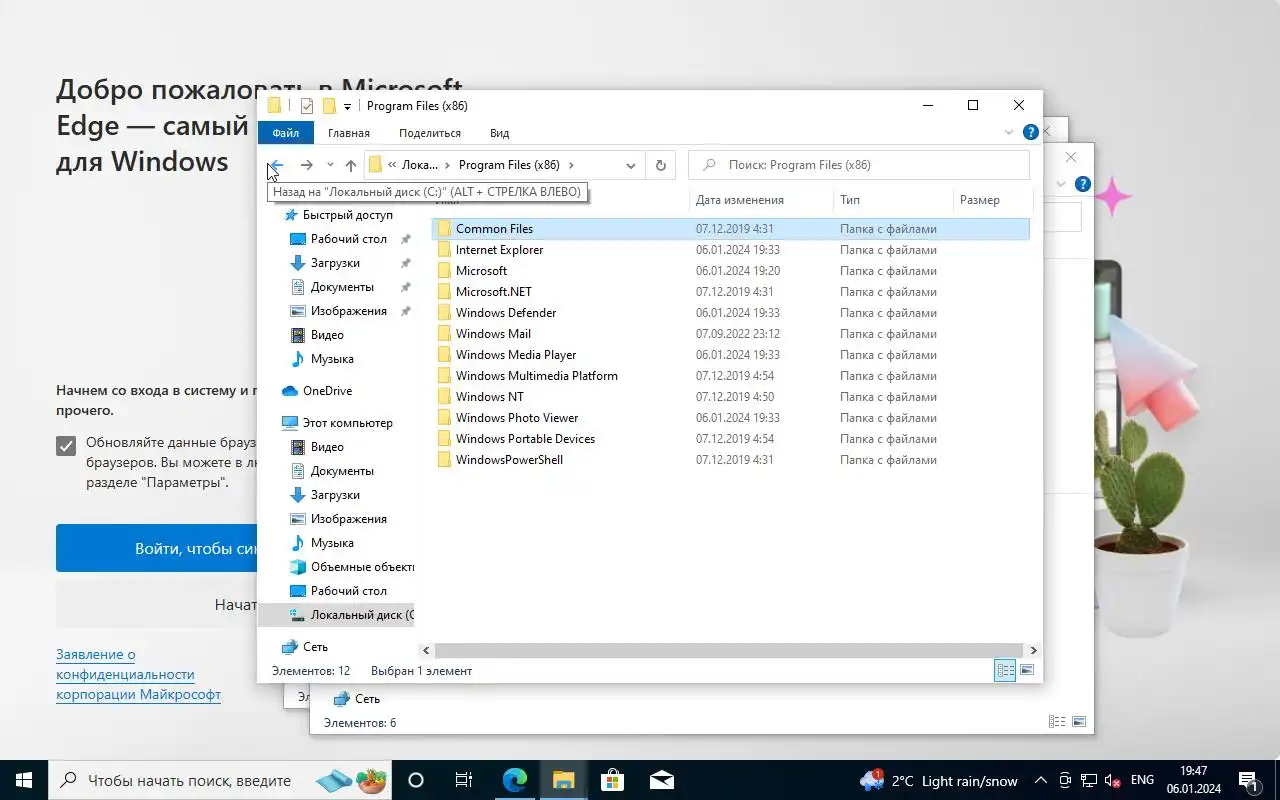The image size is (1280, 800).
Task: Show hidden tray icons chevron
Action: point(1040,781)
